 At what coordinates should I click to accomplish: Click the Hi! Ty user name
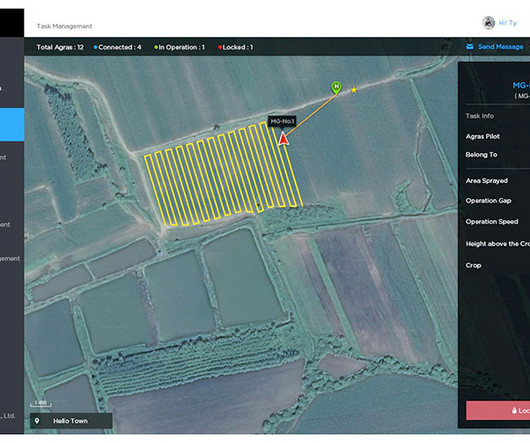pyautogui.click(x=508, y=23)
